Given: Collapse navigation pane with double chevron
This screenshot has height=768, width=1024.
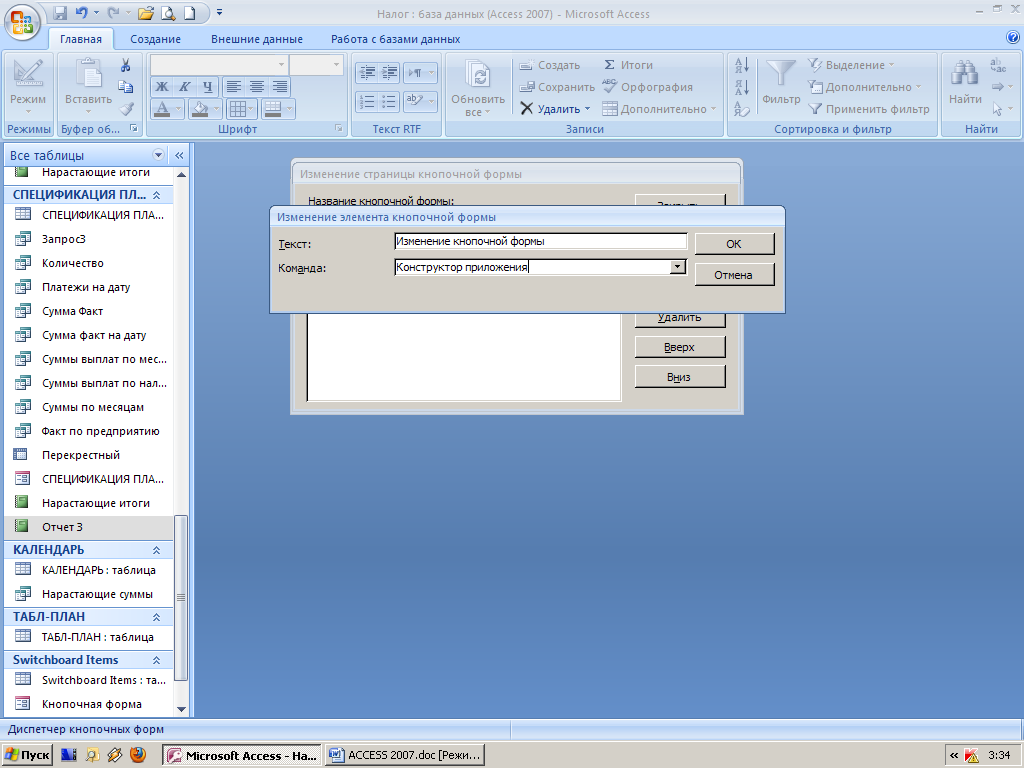Looking at the screenshot, I should tap(179, 155).
